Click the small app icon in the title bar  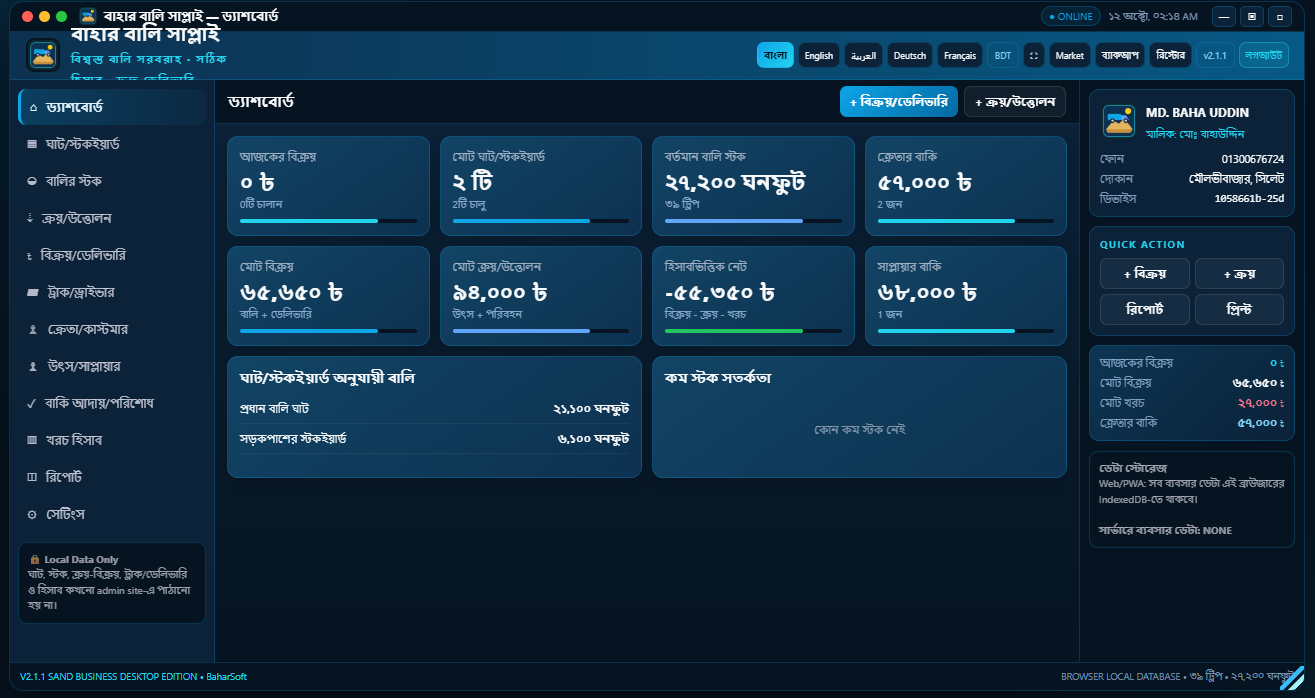(88, 16)
